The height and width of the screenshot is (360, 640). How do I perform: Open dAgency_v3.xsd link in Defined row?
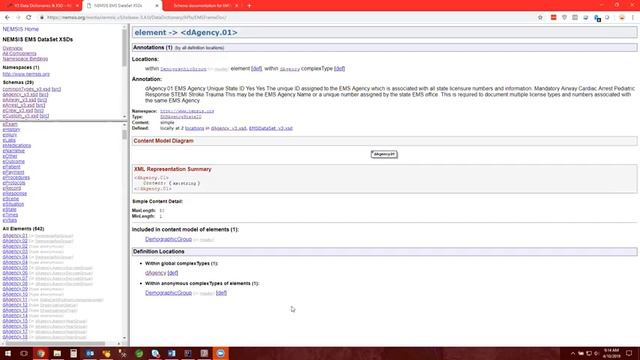229,128
